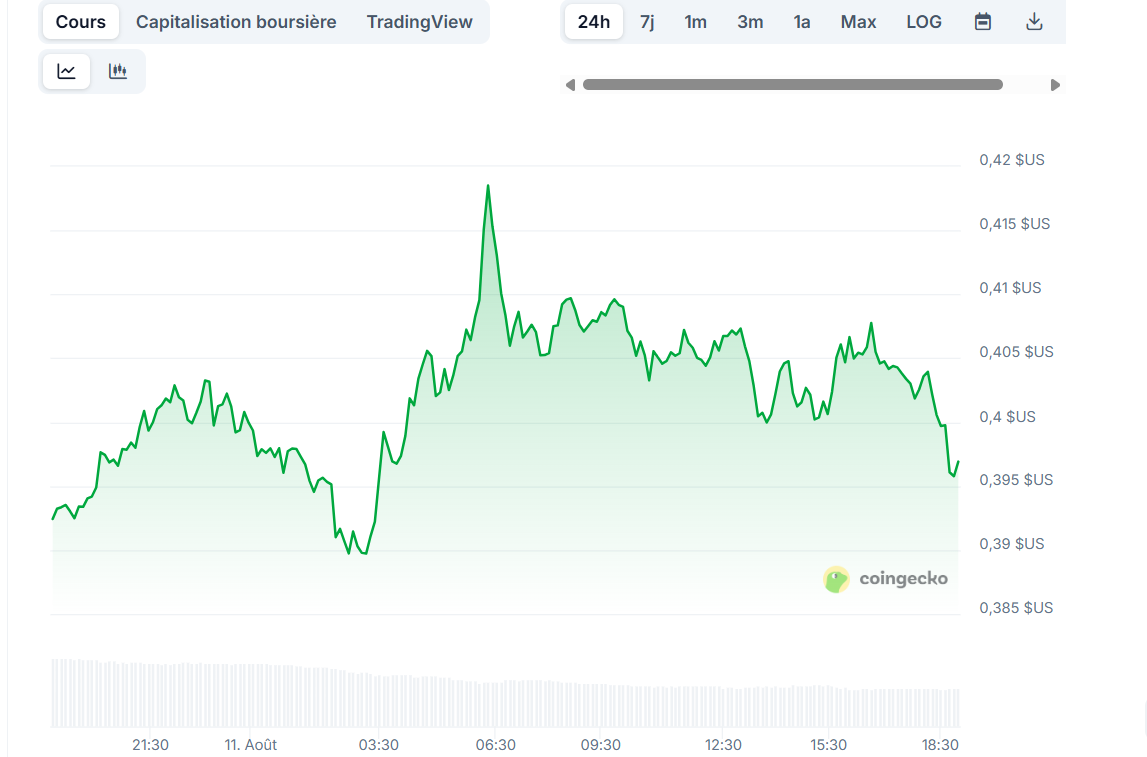
Task: Activate the 1a yearly view
Action: 801,21
